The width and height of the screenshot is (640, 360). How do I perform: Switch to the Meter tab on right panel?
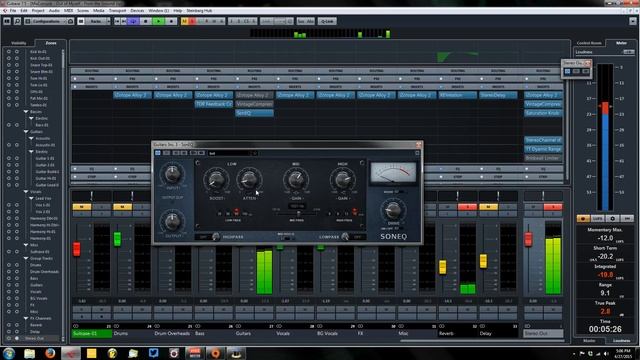pyautogui.click(x=621, y=43)
